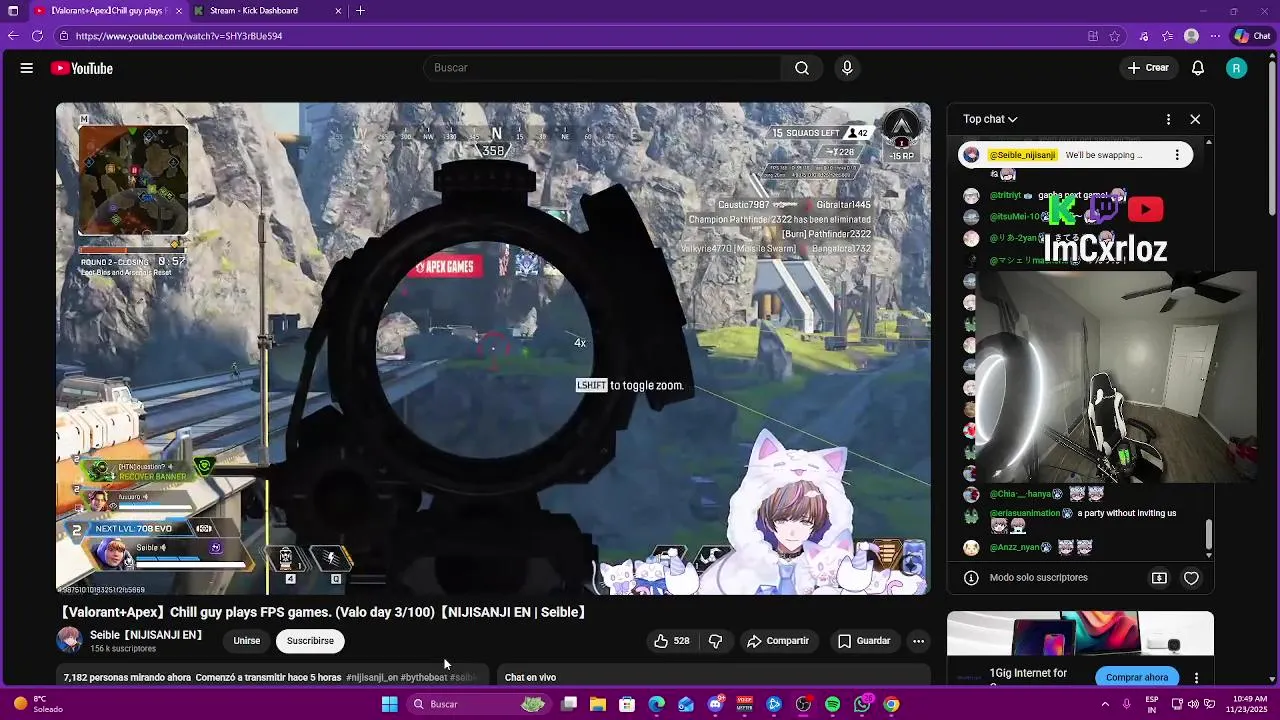1280x720 pixels.
Task: Save video with Guardar button
Action: (864, 641)
